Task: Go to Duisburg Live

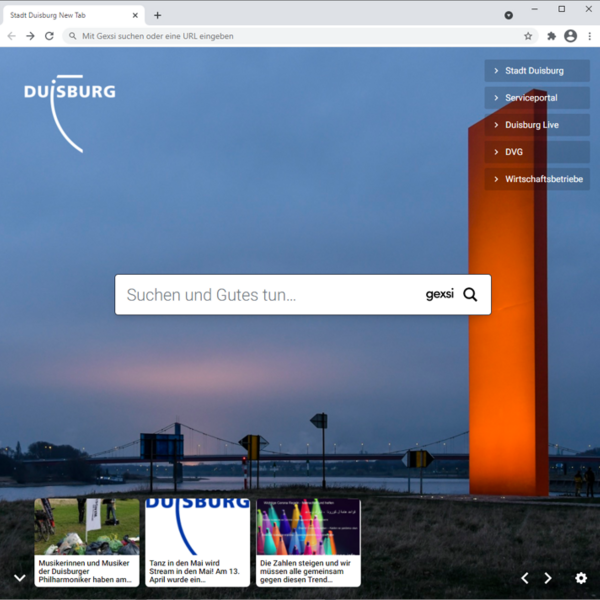Action: [537, 125]
